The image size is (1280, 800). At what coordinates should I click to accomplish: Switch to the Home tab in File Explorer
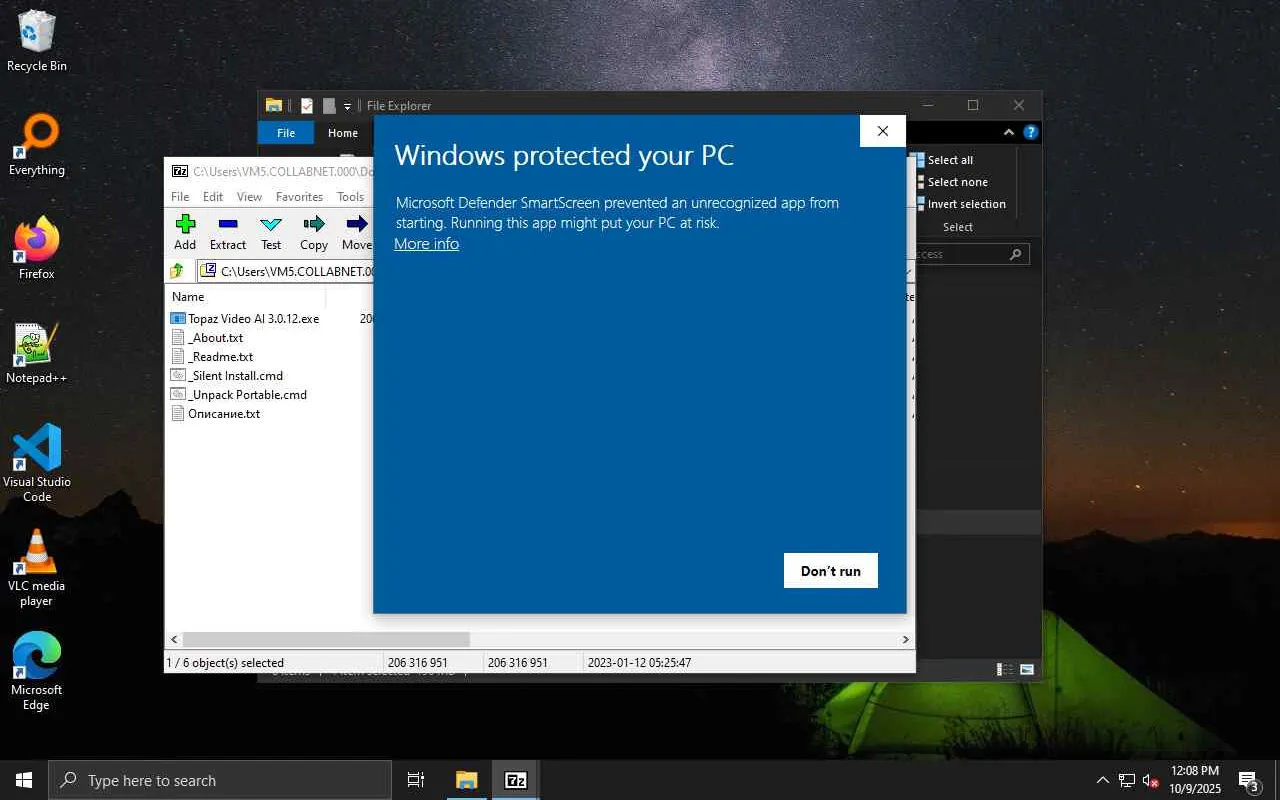(x=343, y=133)
